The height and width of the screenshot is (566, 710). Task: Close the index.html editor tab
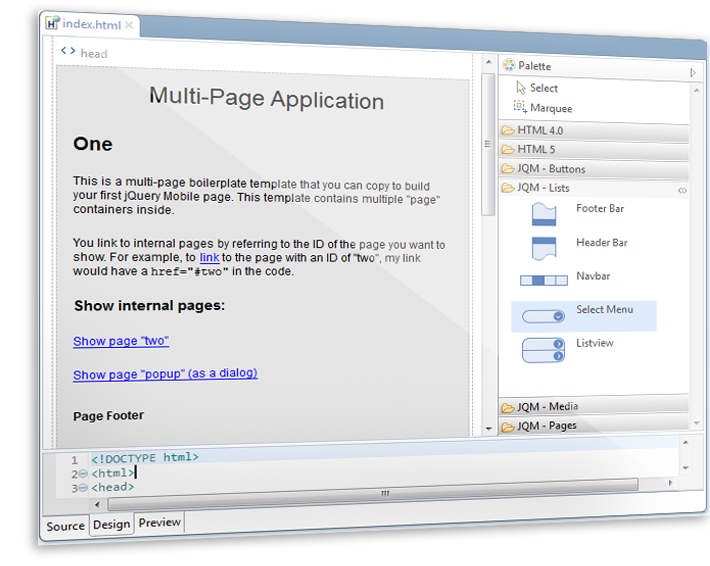click(129, 25)
